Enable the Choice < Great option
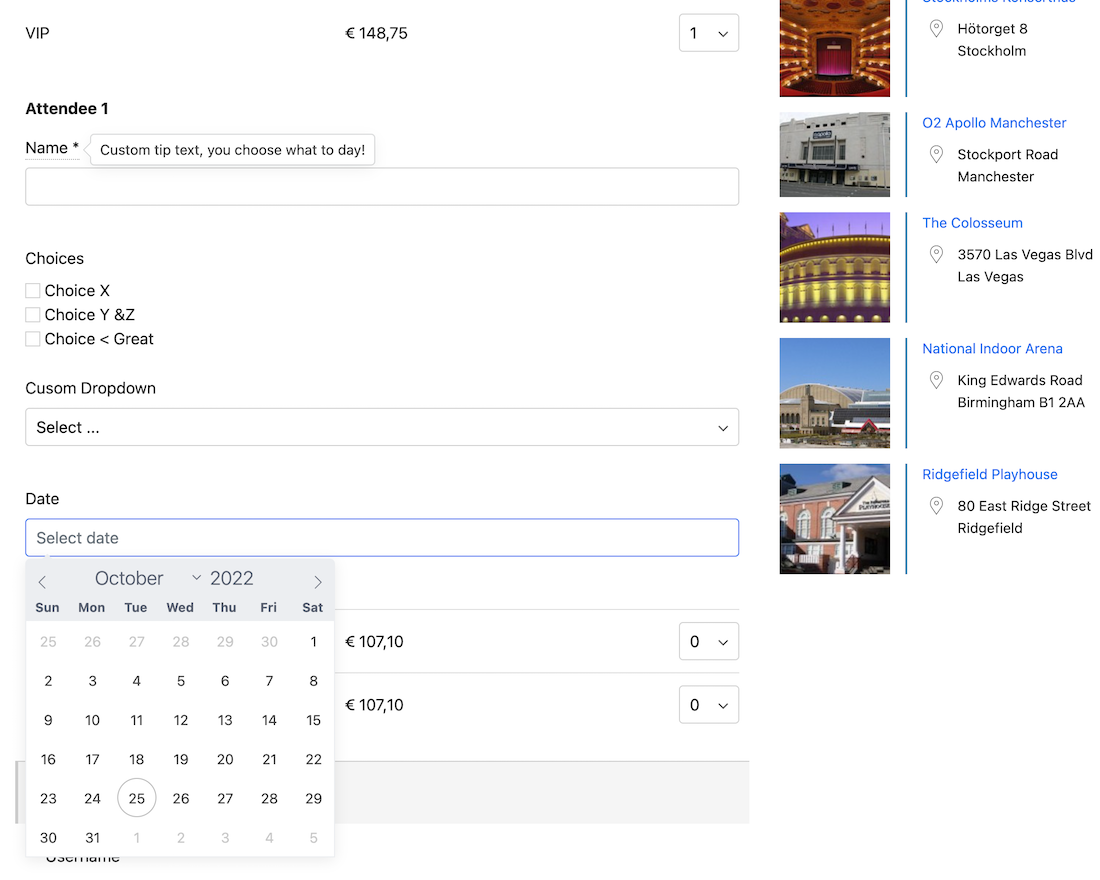Image resolution: width=1100 pixels, height=880 pixels. tap(33, 339)
